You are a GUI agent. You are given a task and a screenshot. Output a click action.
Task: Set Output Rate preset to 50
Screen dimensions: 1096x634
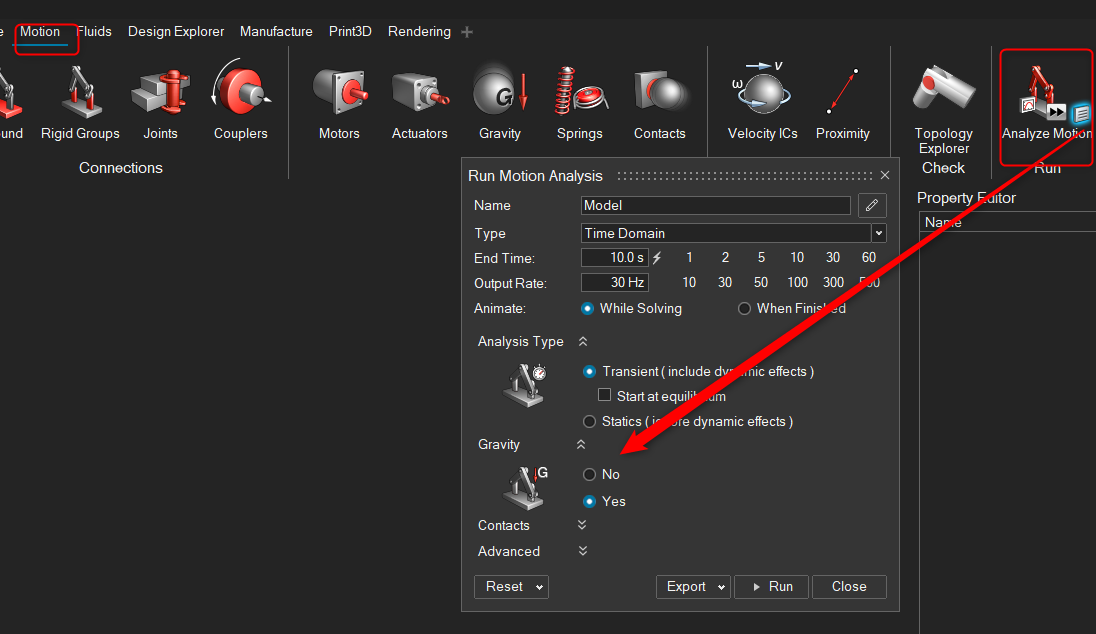pyautogui.click(x=760, y=282)
